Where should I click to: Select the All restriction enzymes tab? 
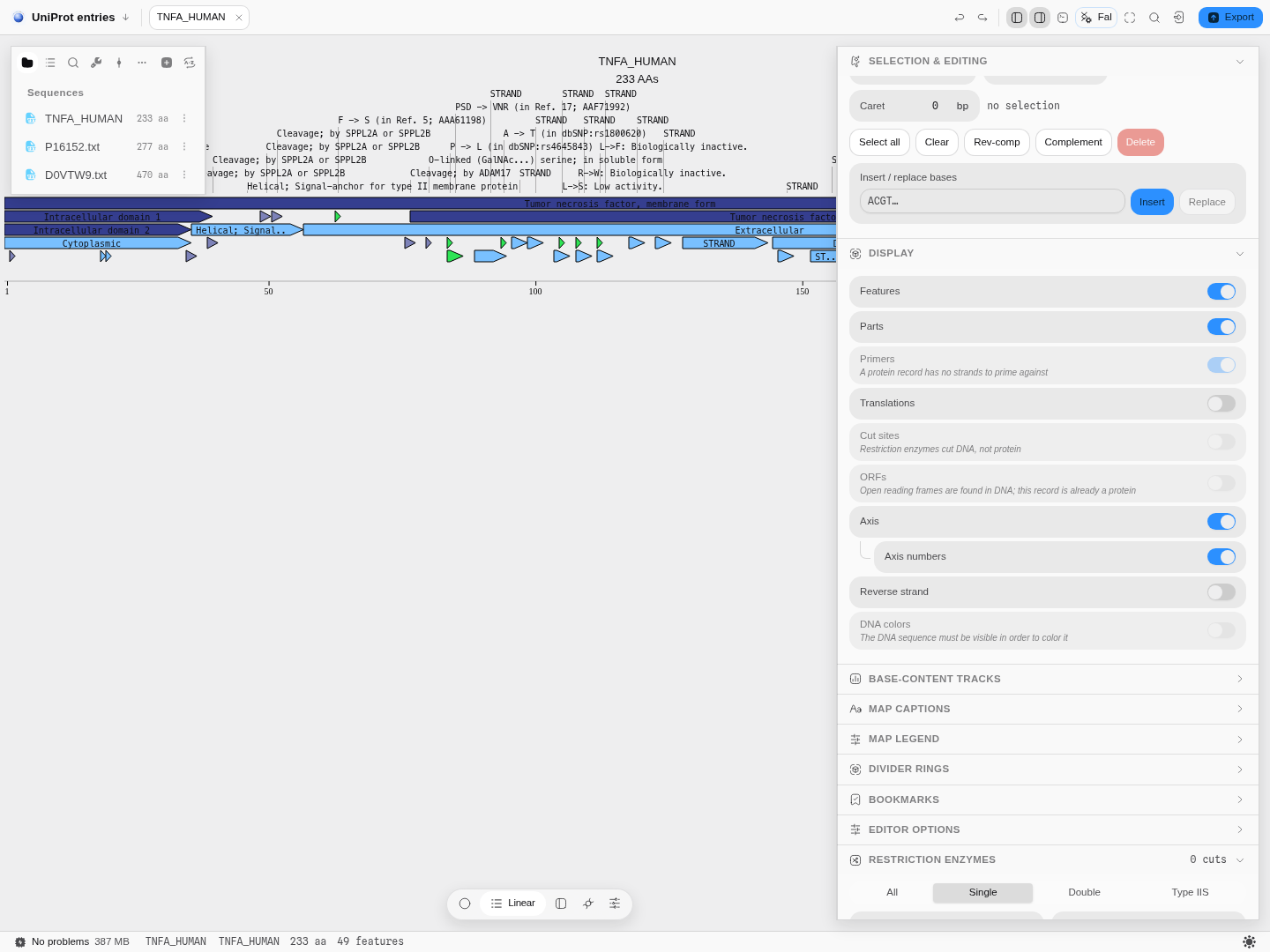click(x=892, y=893)
